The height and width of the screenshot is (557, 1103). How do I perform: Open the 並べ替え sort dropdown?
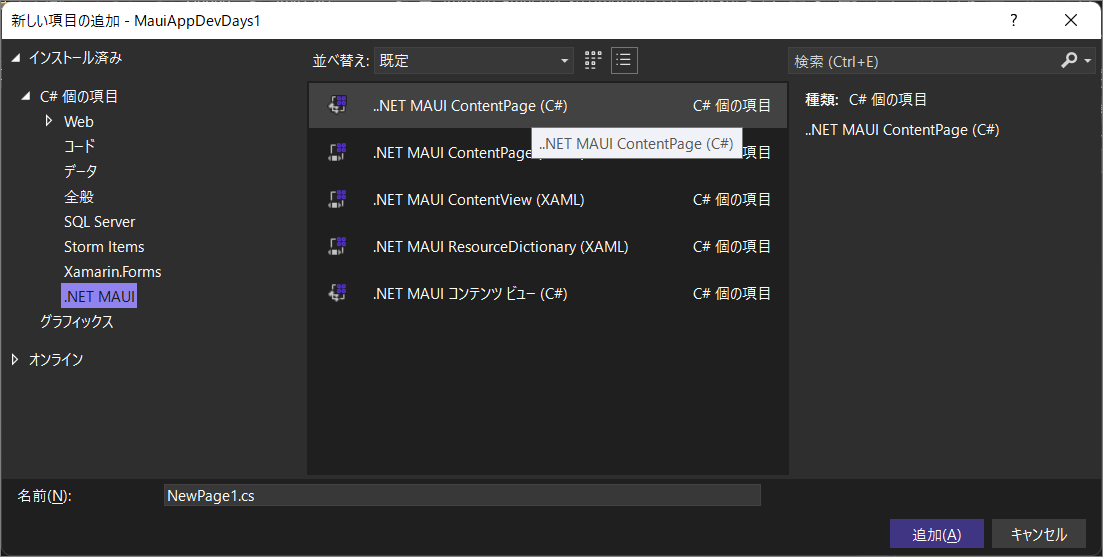pyautogui.click(x=474, y=60)
